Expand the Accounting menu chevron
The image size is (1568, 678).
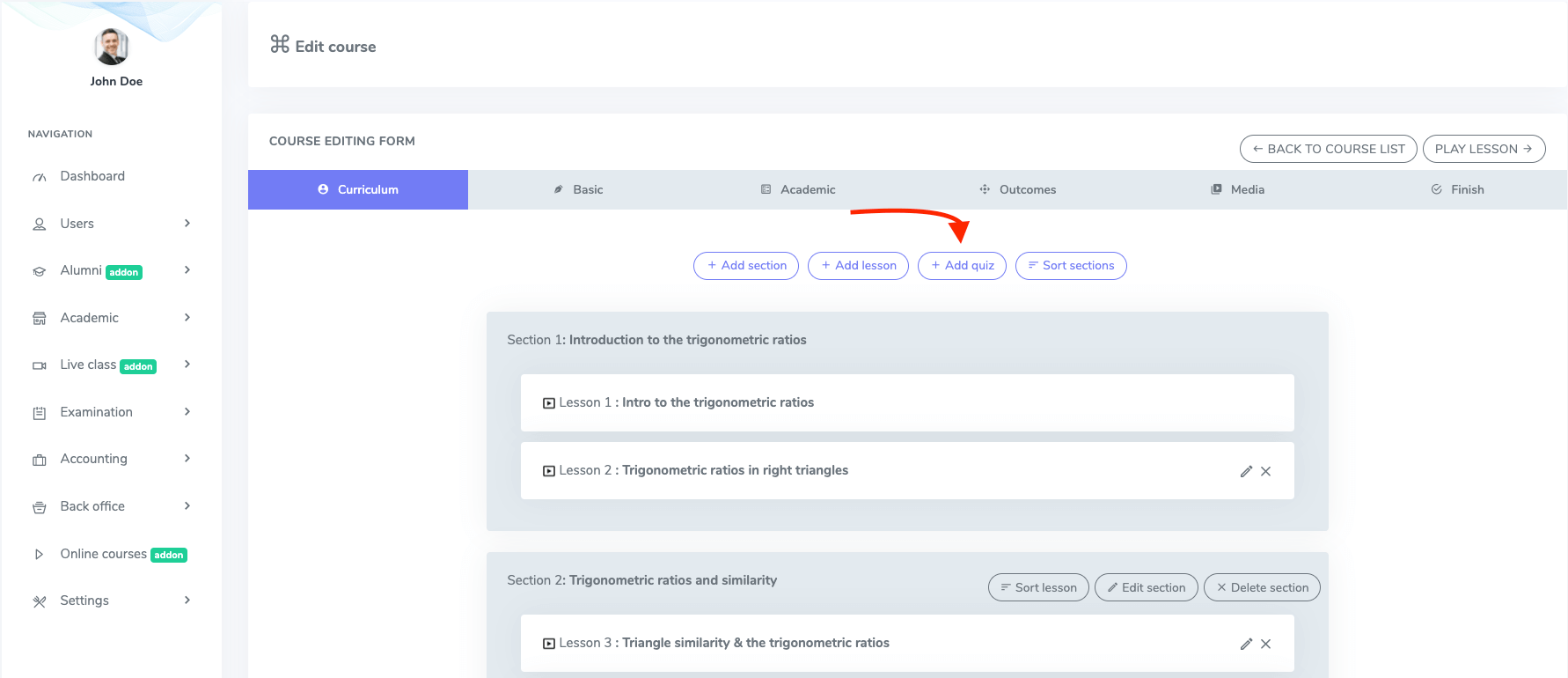[x=187, y=459]
